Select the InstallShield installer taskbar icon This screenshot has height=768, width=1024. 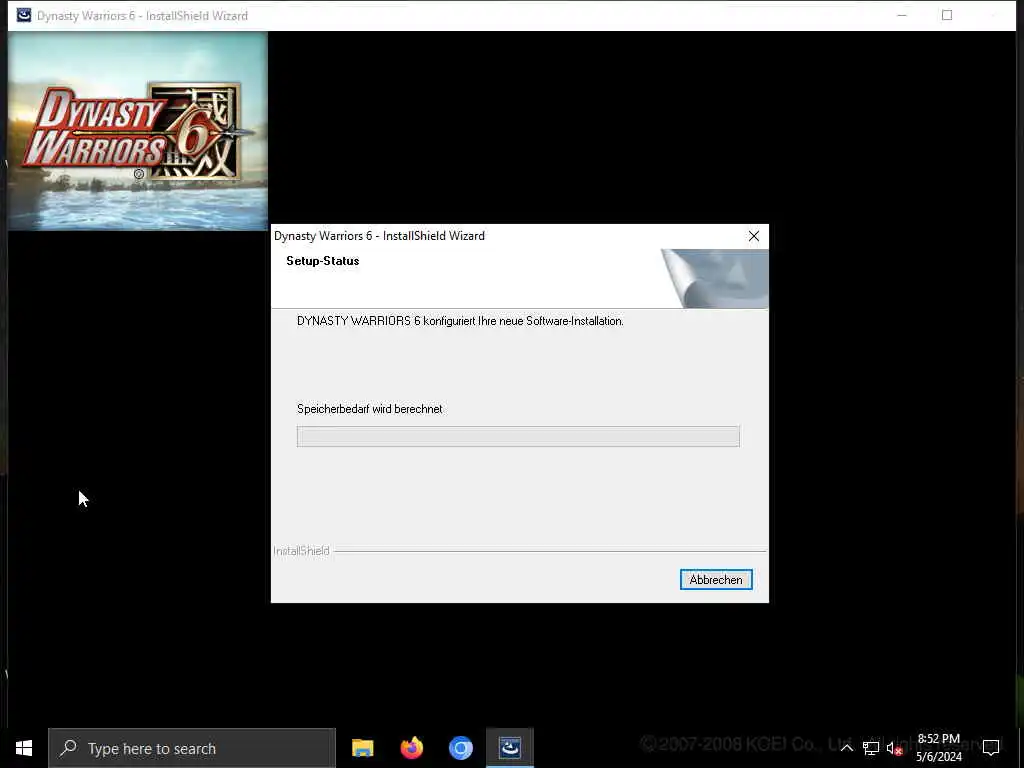[x=509, y=748]
